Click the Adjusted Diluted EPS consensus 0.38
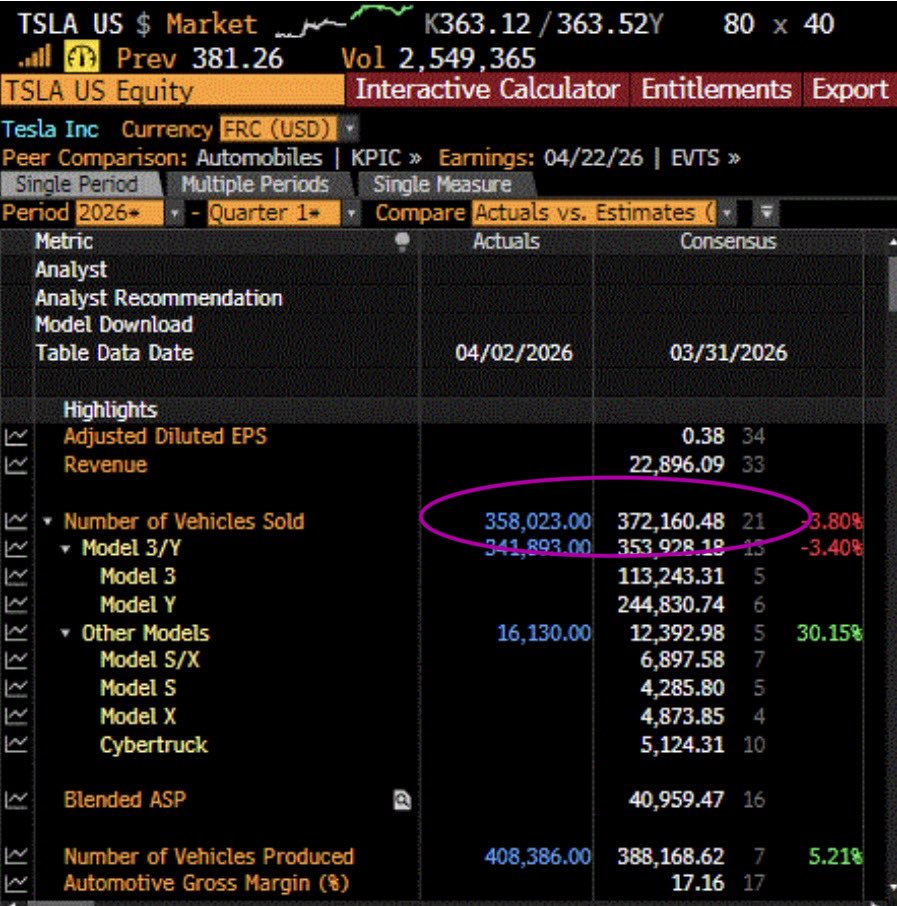This screenshot has height=906, width=897. [703, 437]
